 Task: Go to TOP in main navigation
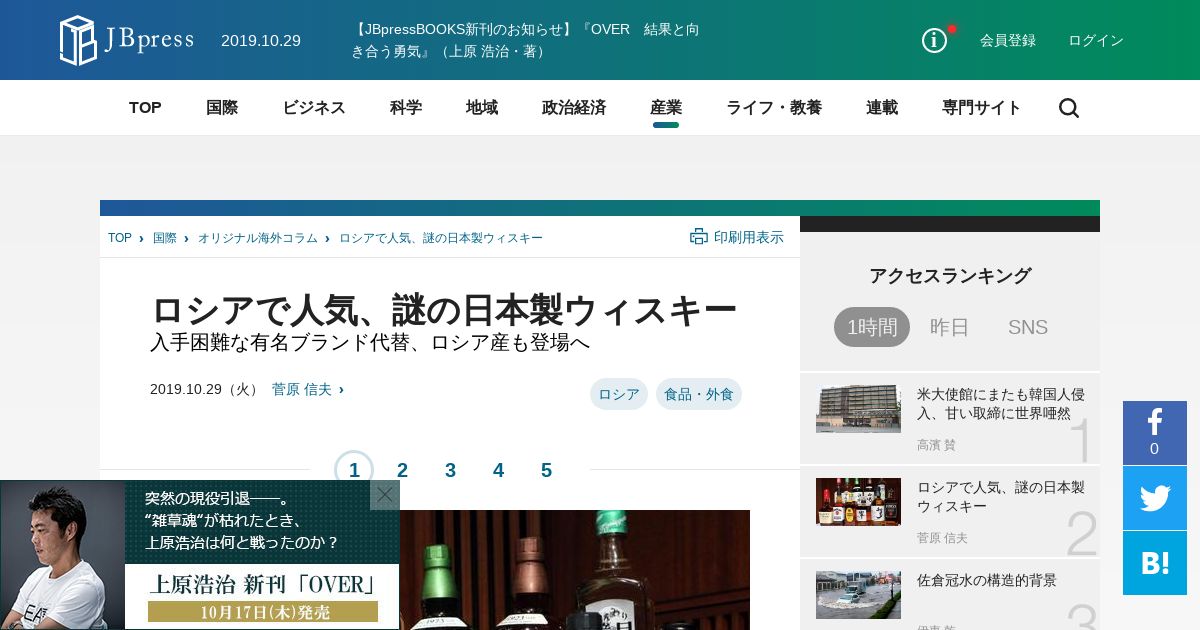[145, 108]
